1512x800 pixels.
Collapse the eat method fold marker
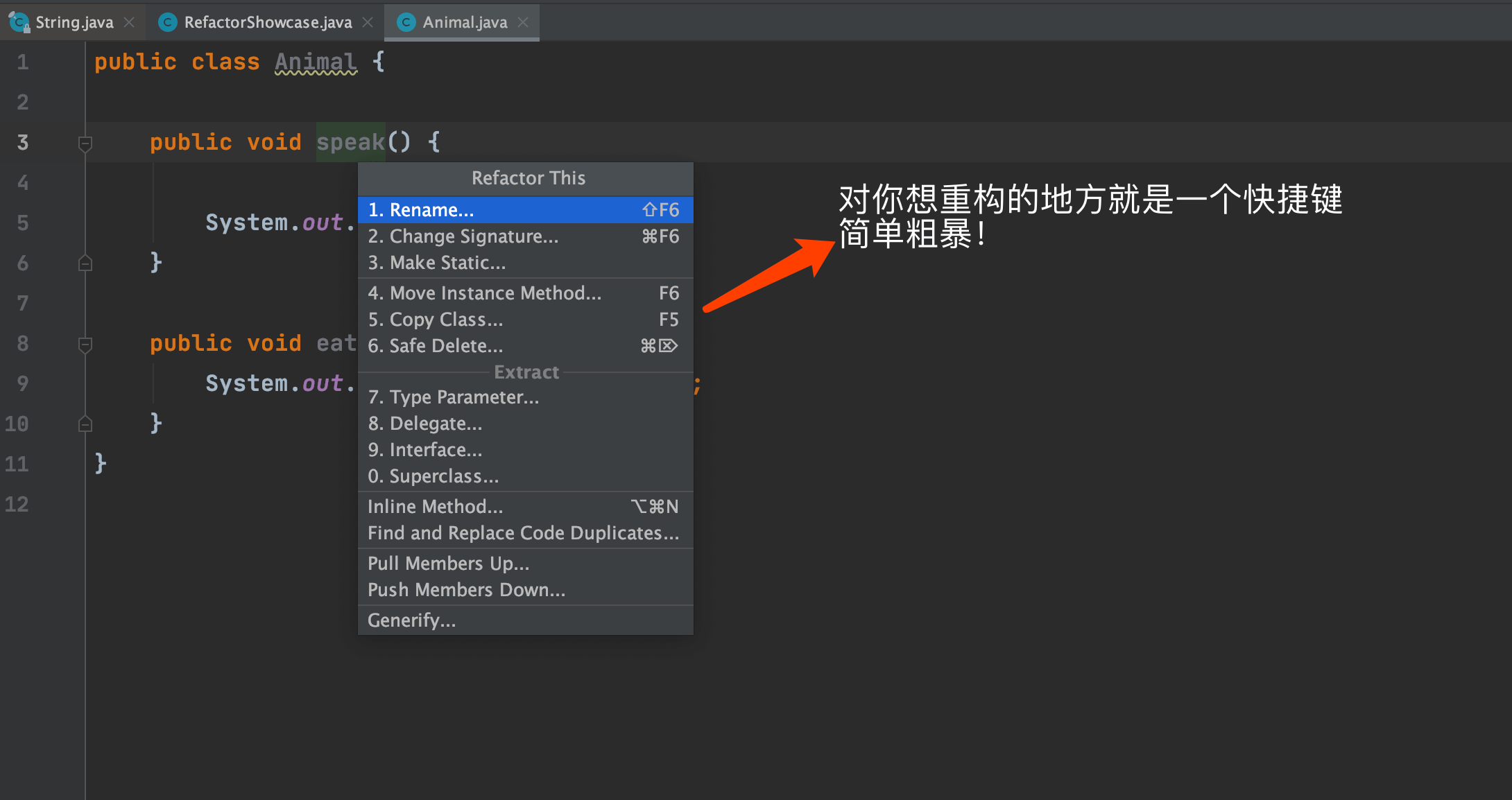(x=85, y=345)
